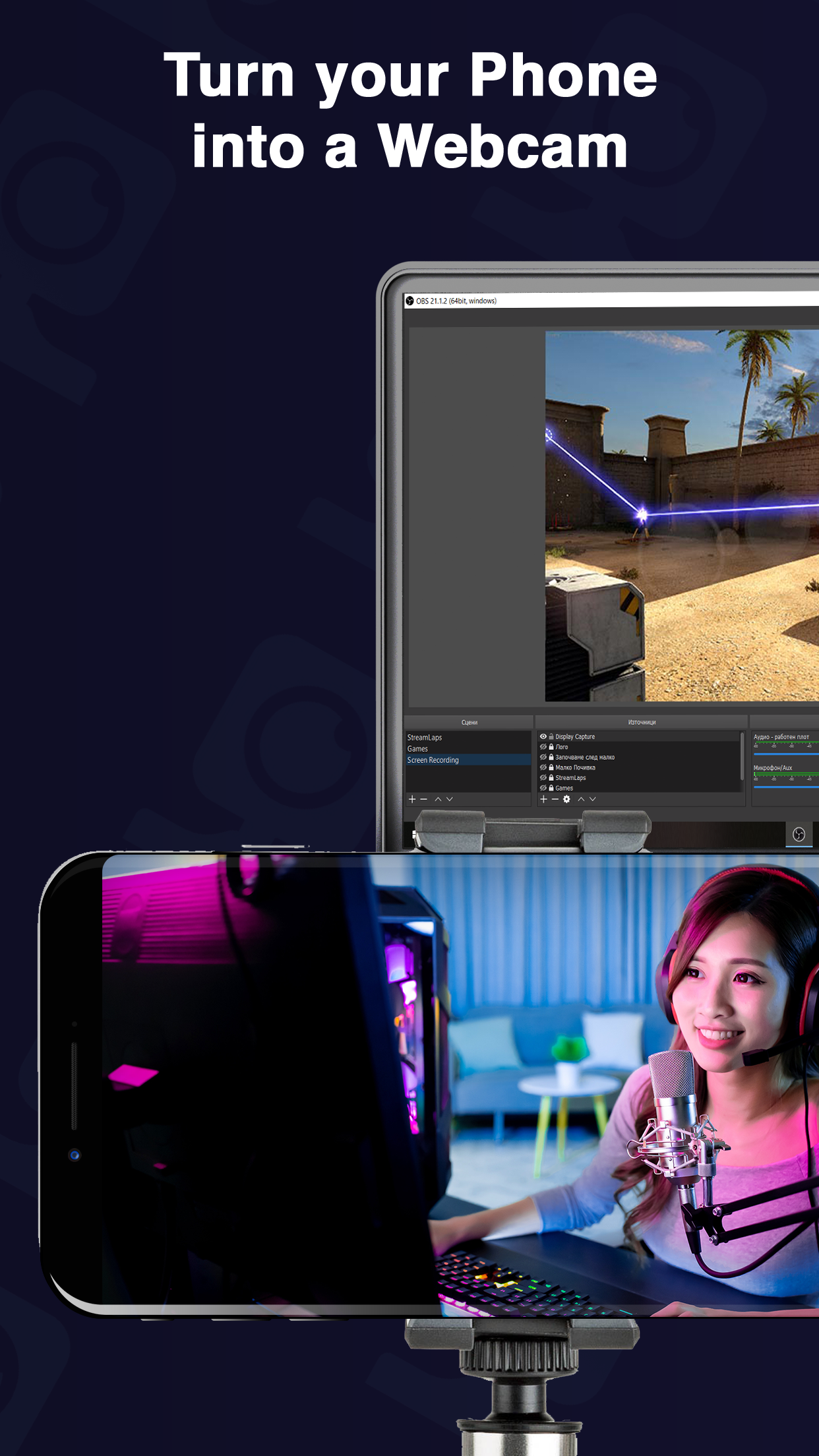This screenshot has width=819, height=1456.
Task: Move source down with down chevron
Action: 593,799
